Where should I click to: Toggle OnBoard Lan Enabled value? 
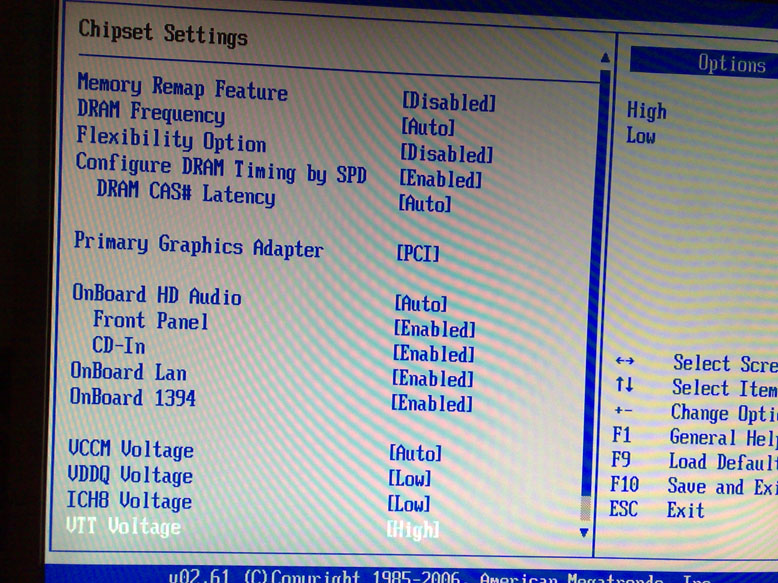[x=433, y=379]
